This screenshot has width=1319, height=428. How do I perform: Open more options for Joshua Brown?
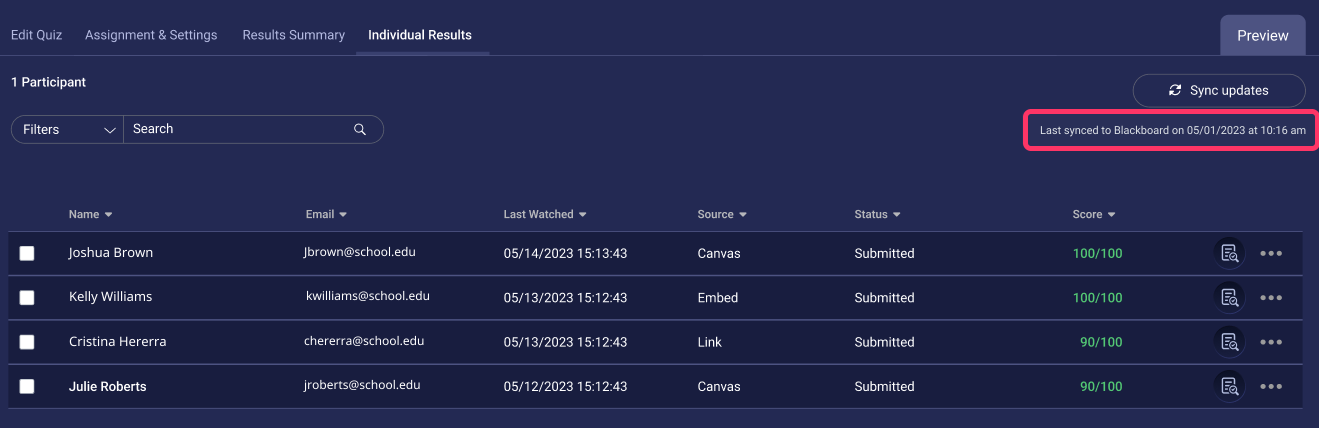[x=1271, y=253]
